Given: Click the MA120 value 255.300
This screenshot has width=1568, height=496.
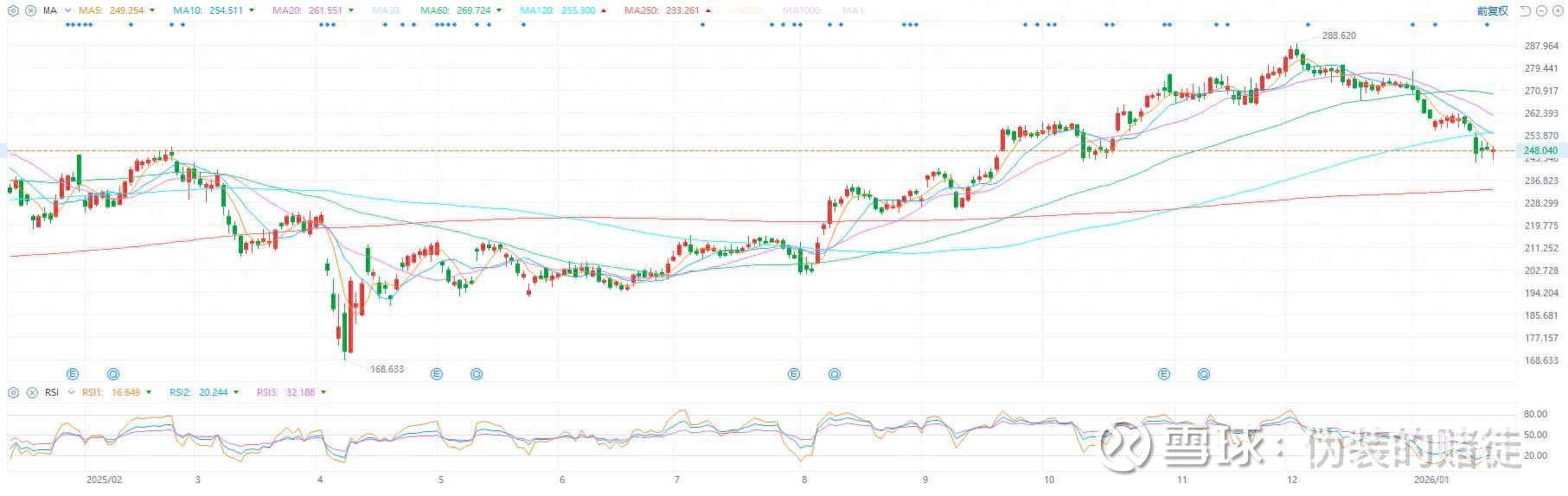Looking at the screenshot, I should tap(579, 10).
